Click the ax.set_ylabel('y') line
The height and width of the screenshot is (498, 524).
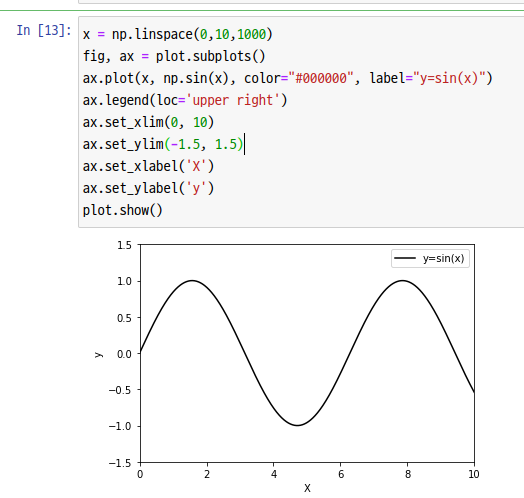pos(148,188)
